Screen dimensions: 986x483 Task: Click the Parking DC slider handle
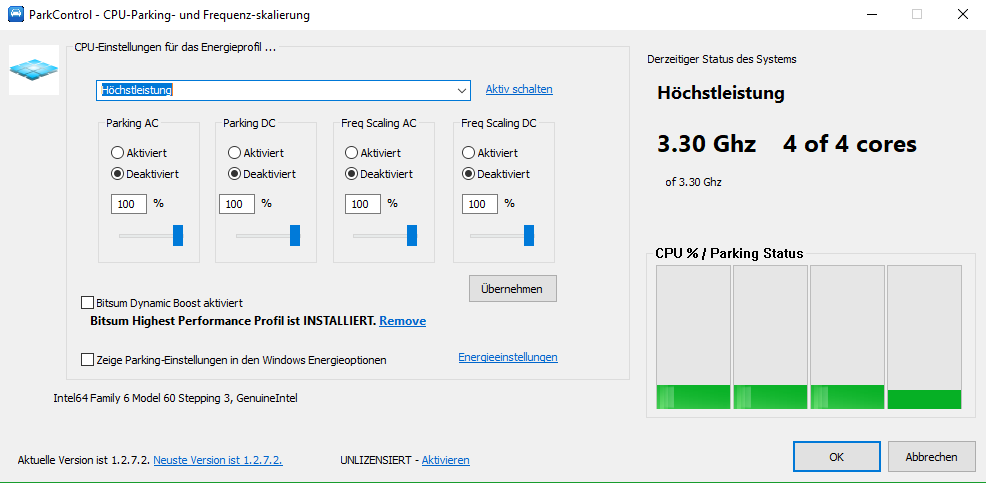click(x=295, y=235)
